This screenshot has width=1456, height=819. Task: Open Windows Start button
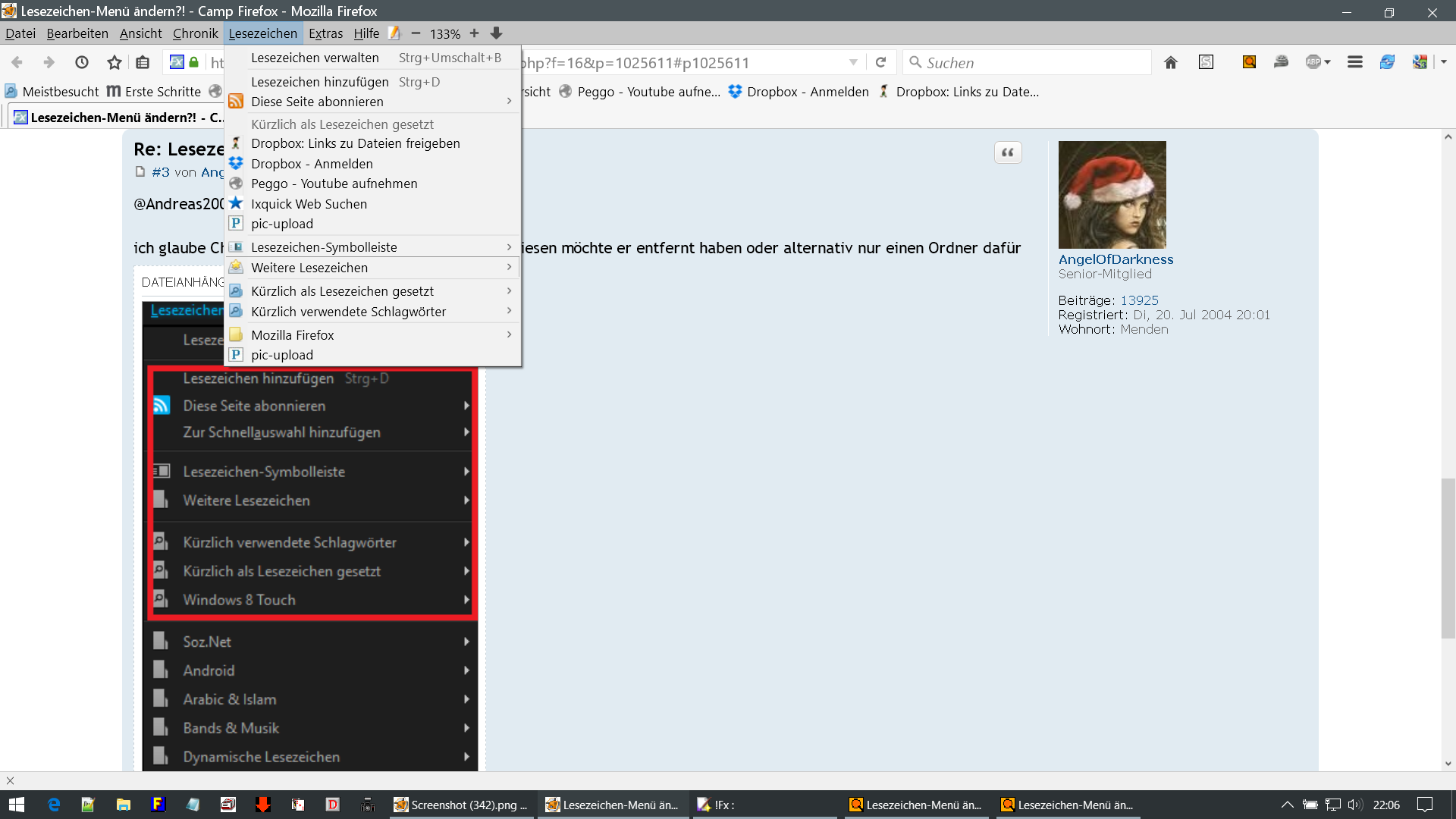(17, 805)
